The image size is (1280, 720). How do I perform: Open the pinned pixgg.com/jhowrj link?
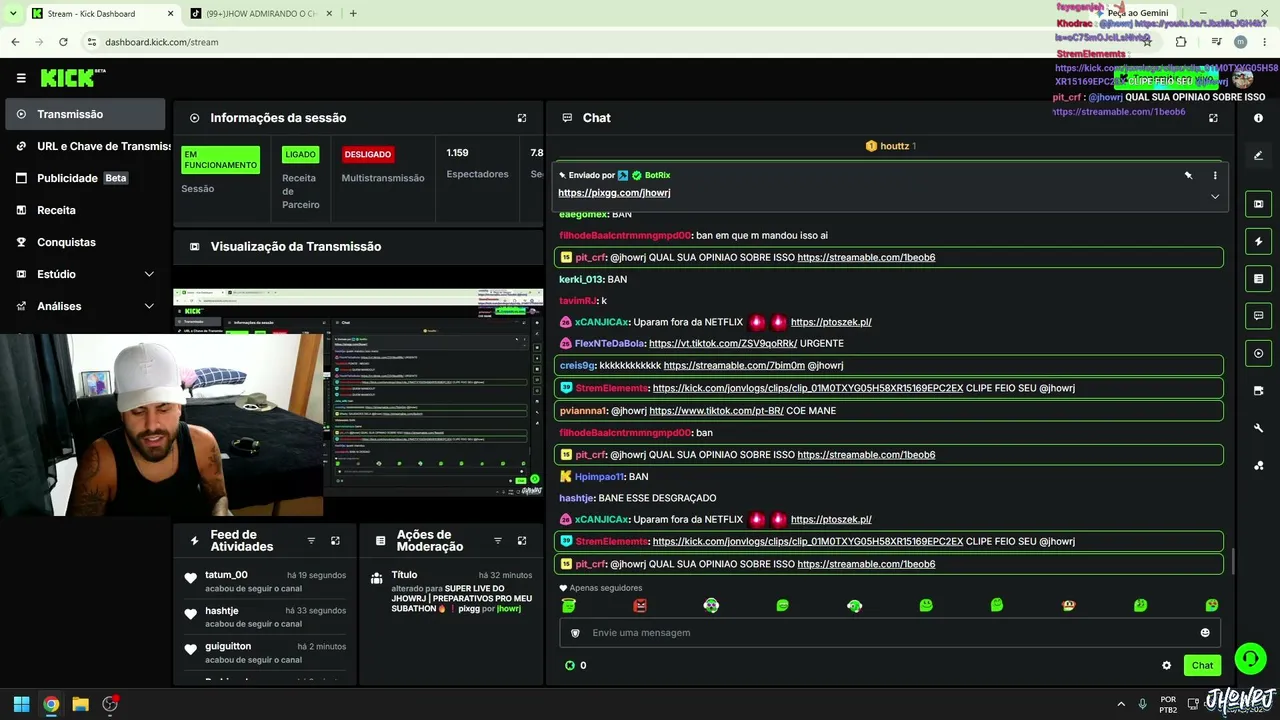pos(614,193)
